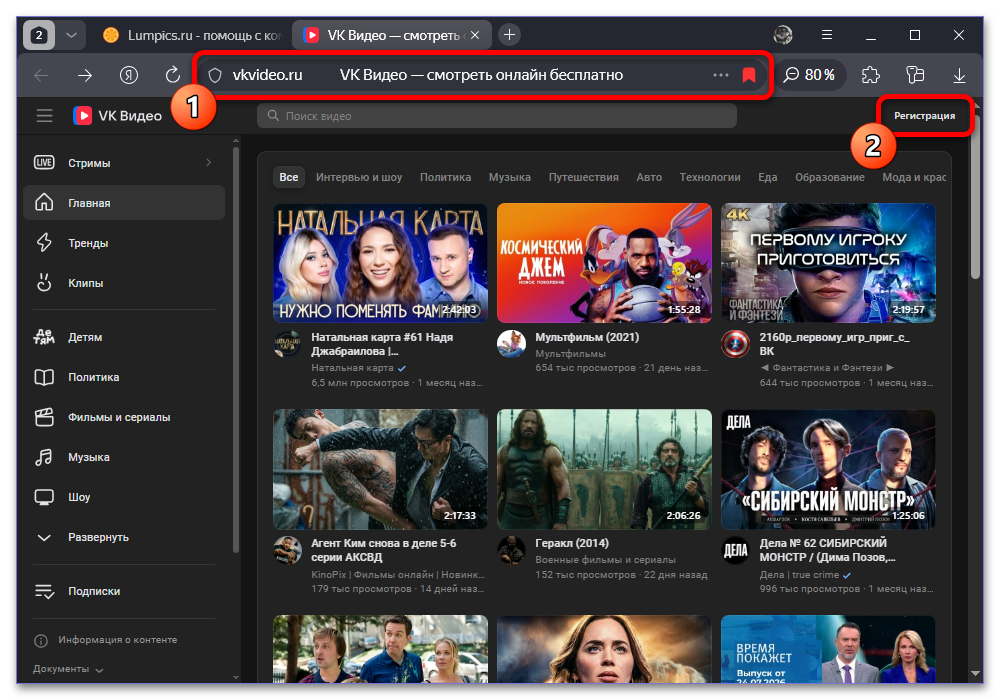
Task: Click the sidebar scroll down arrow
Action: (x=236, y=677)
